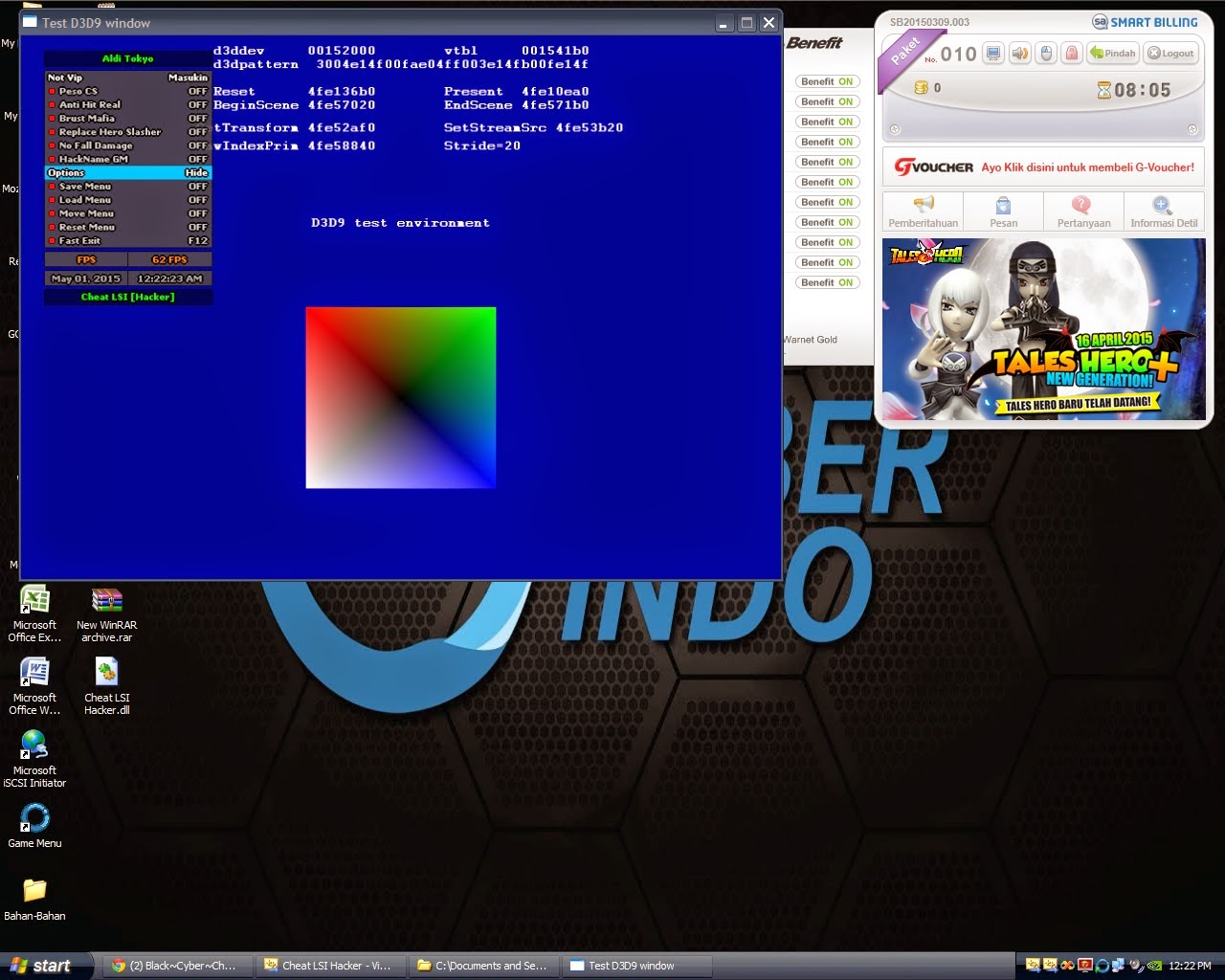Click the G-Voucher purchase banner link
Screen dimensions: 1225x980
pyautogui.click(x=1043, y=167)
